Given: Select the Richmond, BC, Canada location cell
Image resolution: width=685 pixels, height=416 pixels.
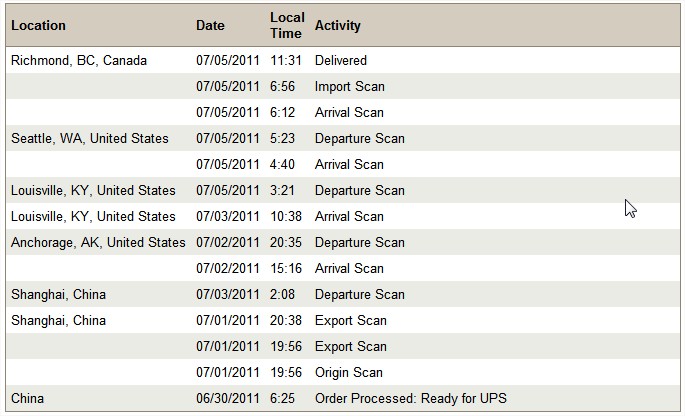Looking at the screenshot, I should pos(79,60).
